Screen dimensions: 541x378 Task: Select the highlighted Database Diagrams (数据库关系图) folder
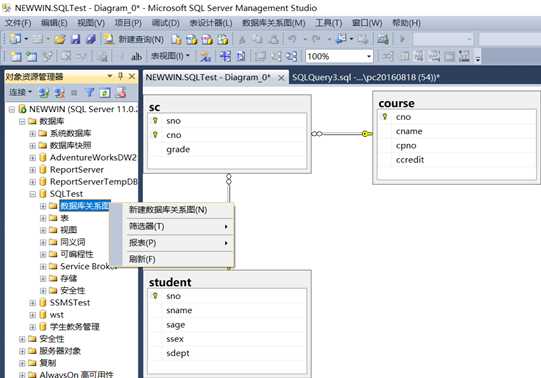coord(85,206)
